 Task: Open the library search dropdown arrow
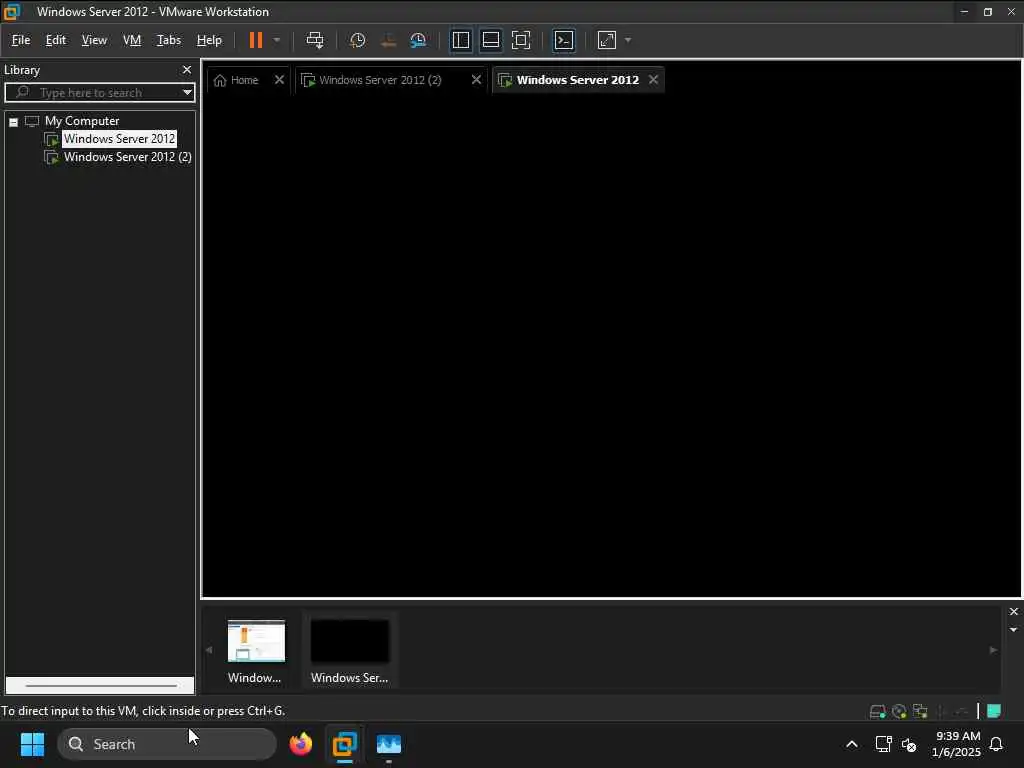coord(187,92)
